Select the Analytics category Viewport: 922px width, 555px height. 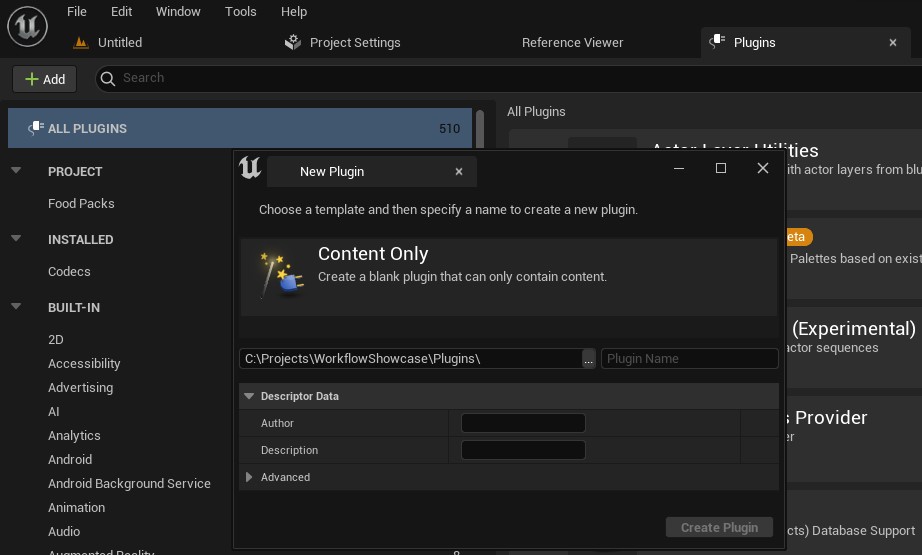[x=74, y=436]
